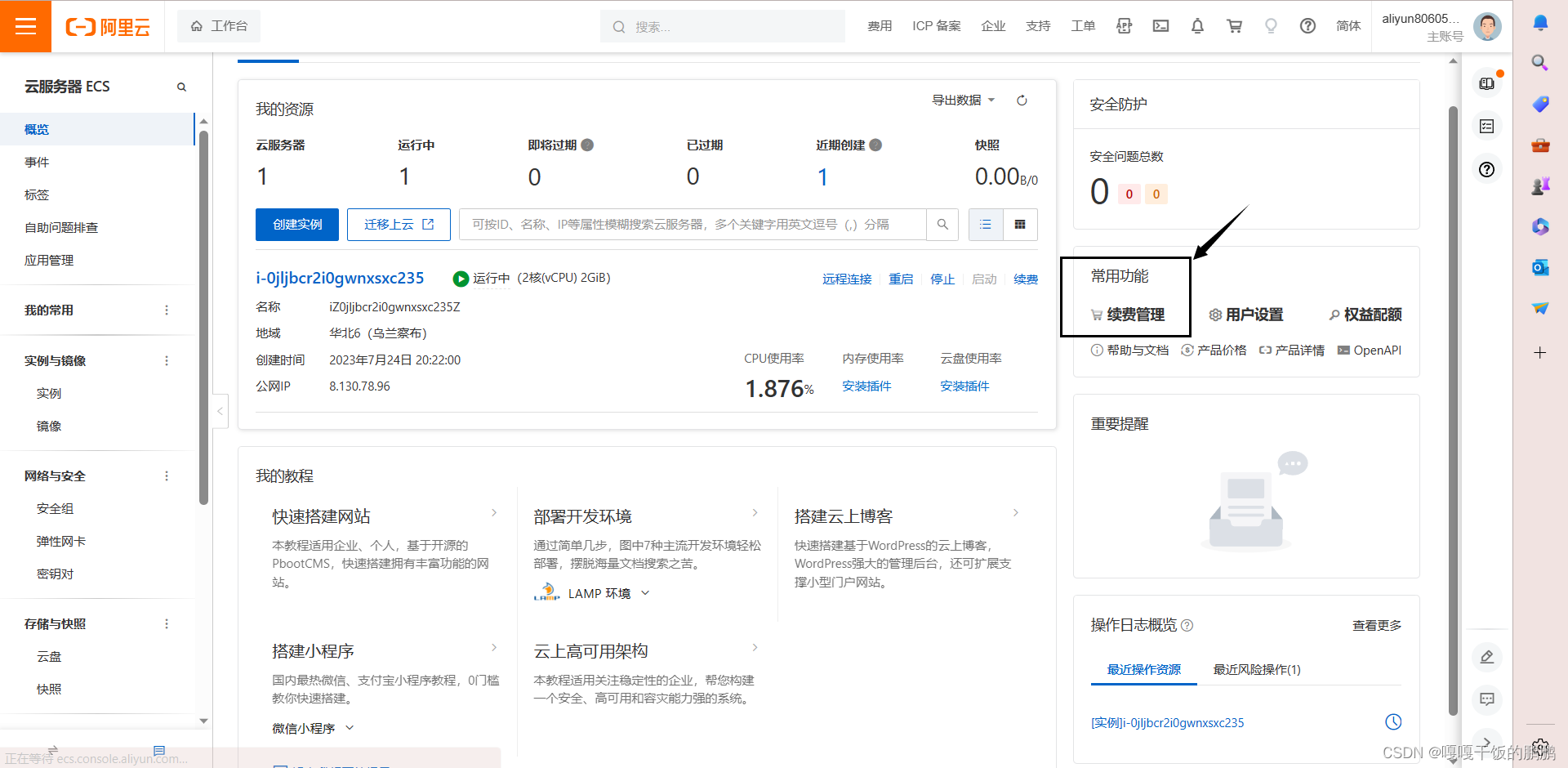Select 概览 in the sidebar
This screenshot has width=1568, height=768.
(97, 129)
